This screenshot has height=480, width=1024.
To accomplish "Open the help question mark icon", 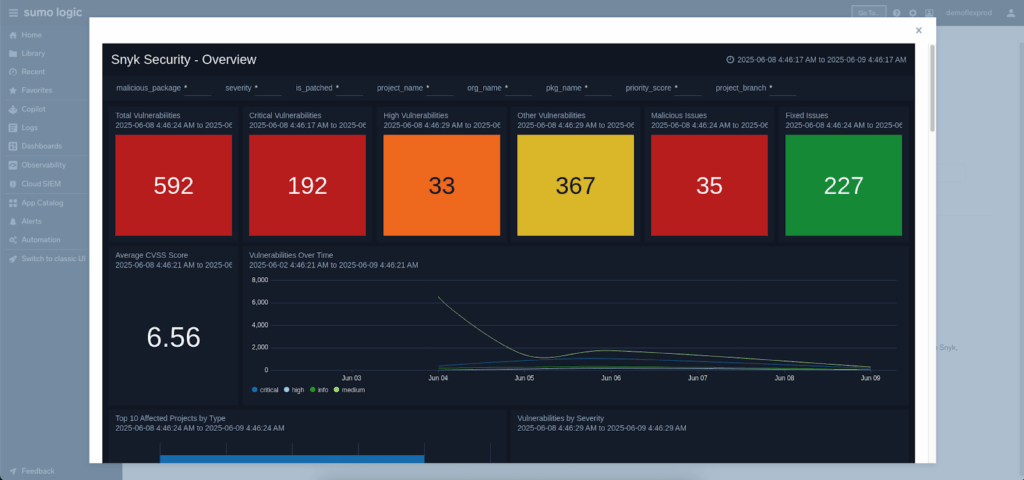I will point(896,13).
